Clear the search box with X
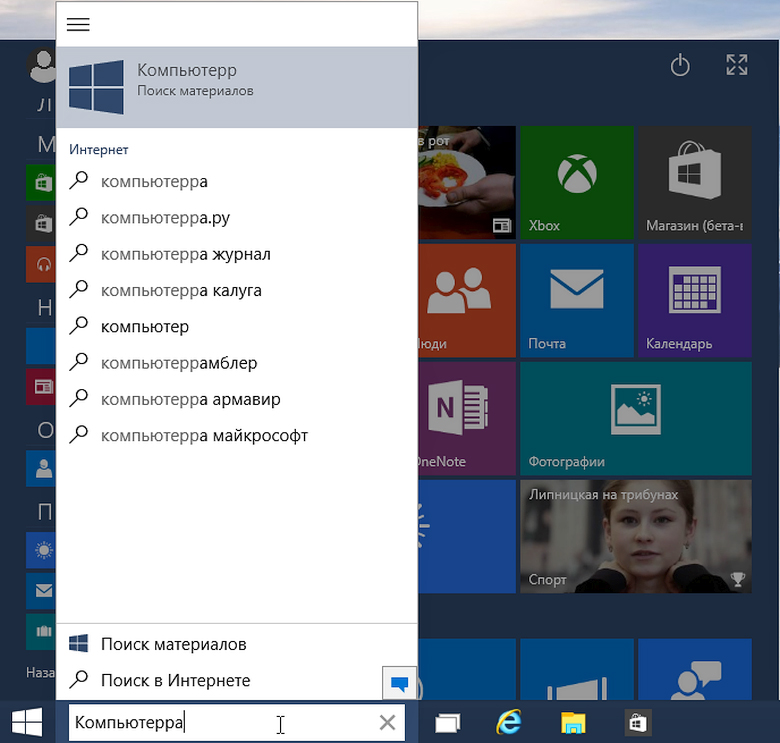 (387, 722)
